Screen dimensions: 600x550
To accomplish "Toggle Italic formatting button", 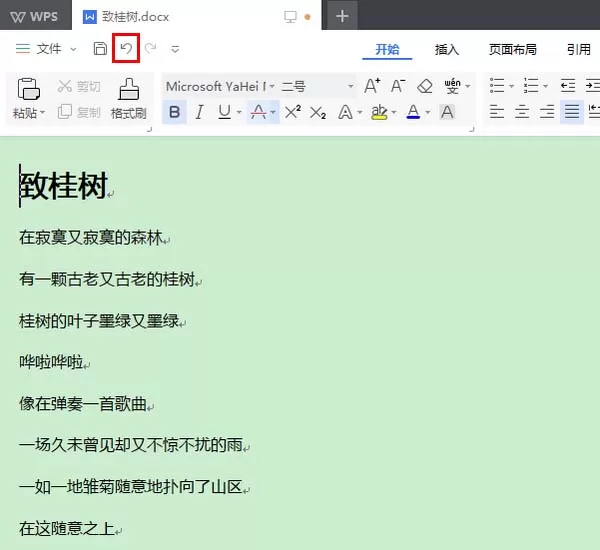I will coord(199,112).
